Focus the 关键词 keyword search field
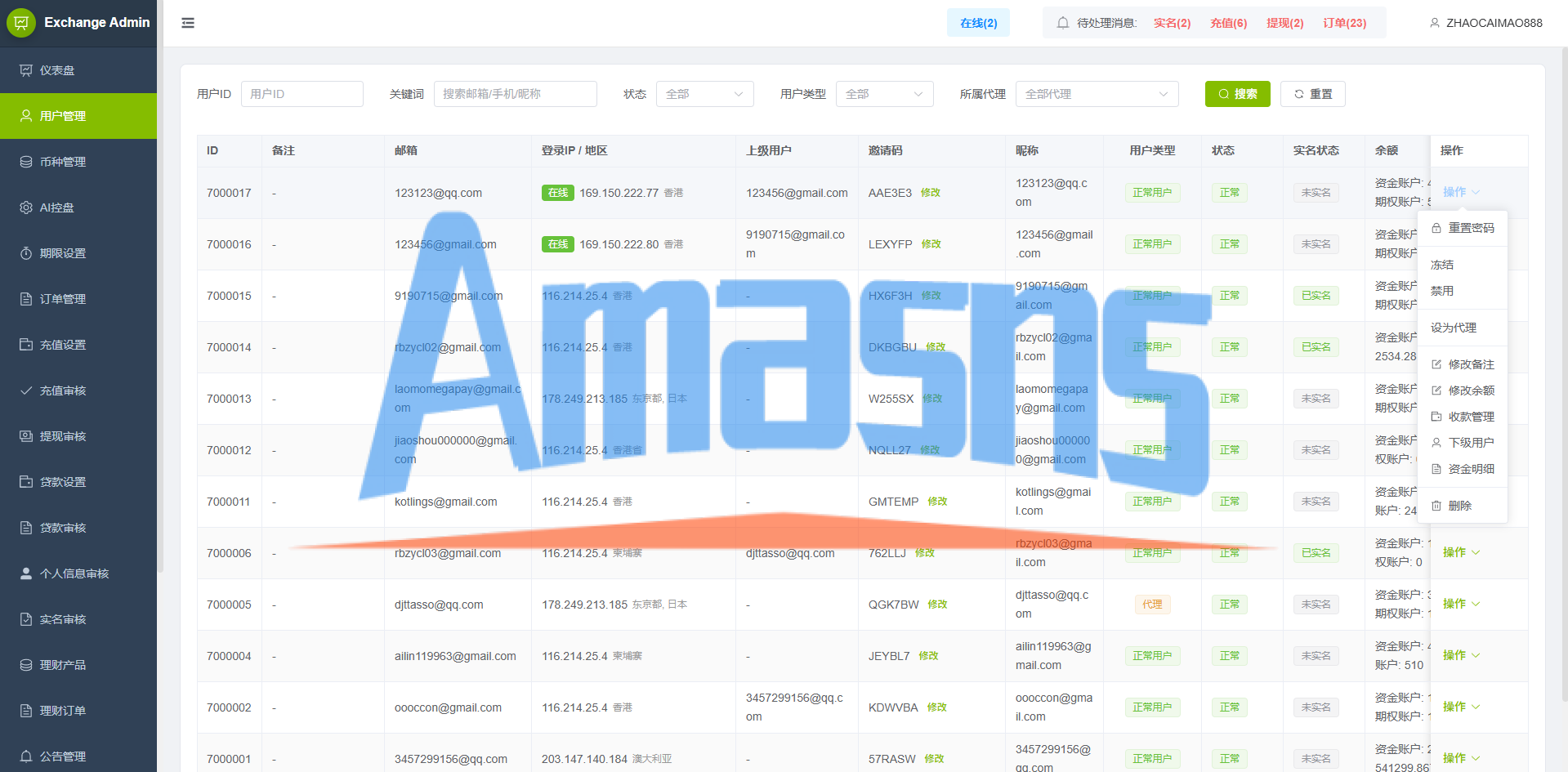1568x772 pixels. (515, 94)
